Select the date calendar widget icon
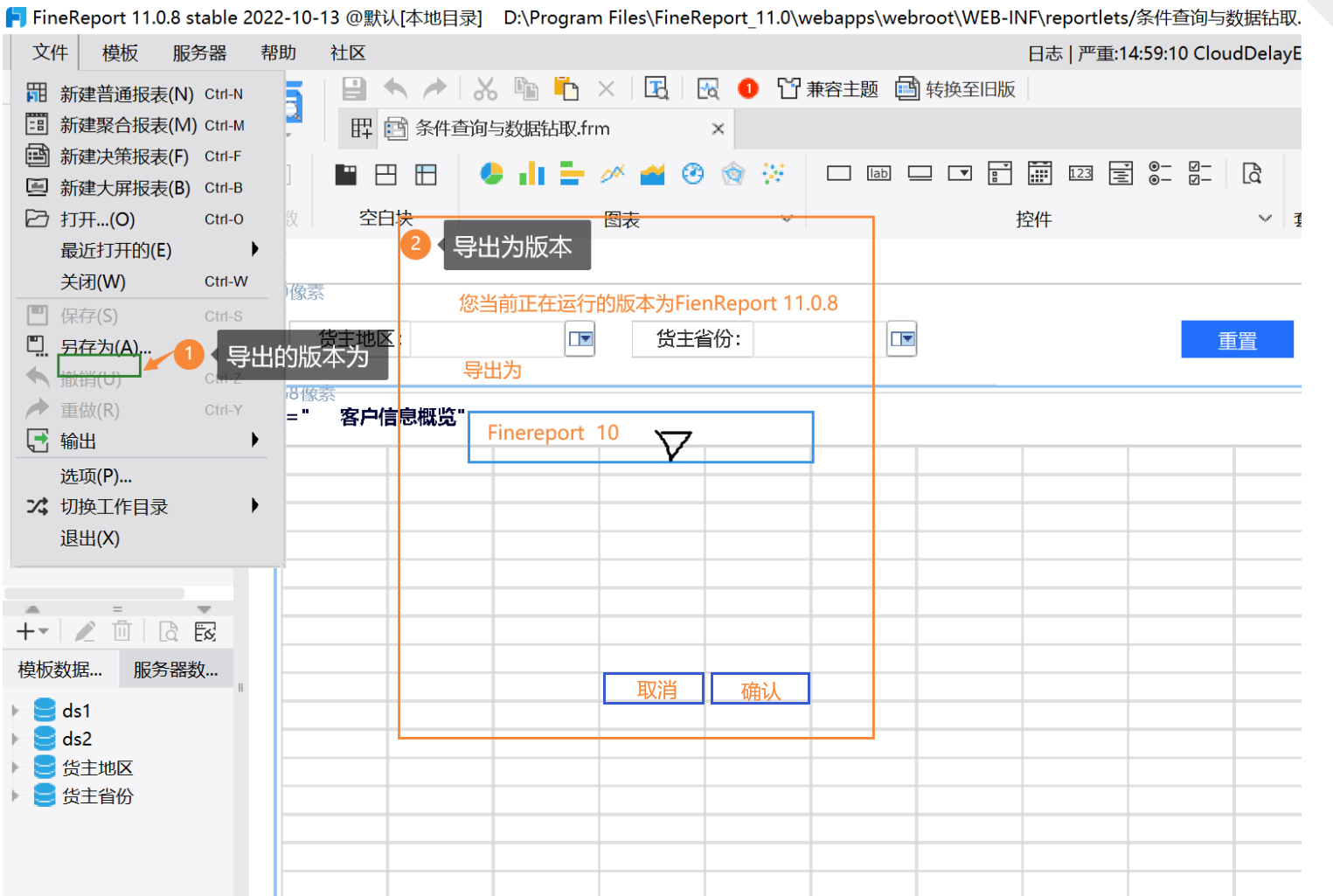The height and width of the screenshot is (896, 1333). [x=1039, y=173]
